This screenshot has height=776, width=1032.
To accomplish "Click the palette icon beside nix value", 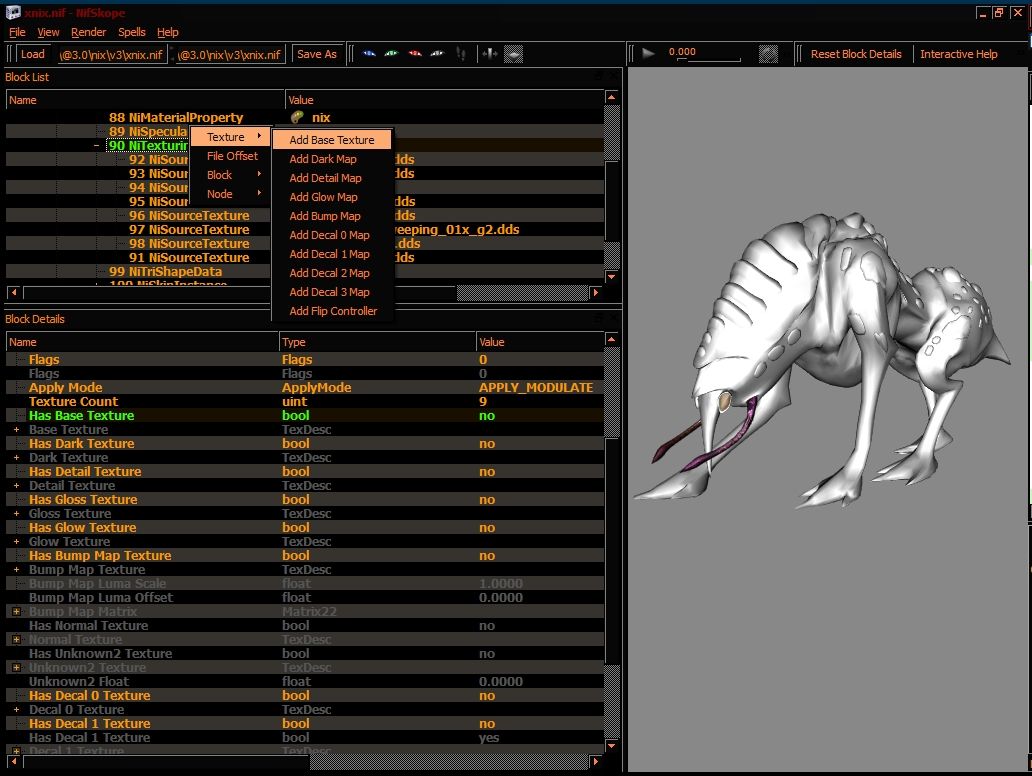I will click(297, 117).
